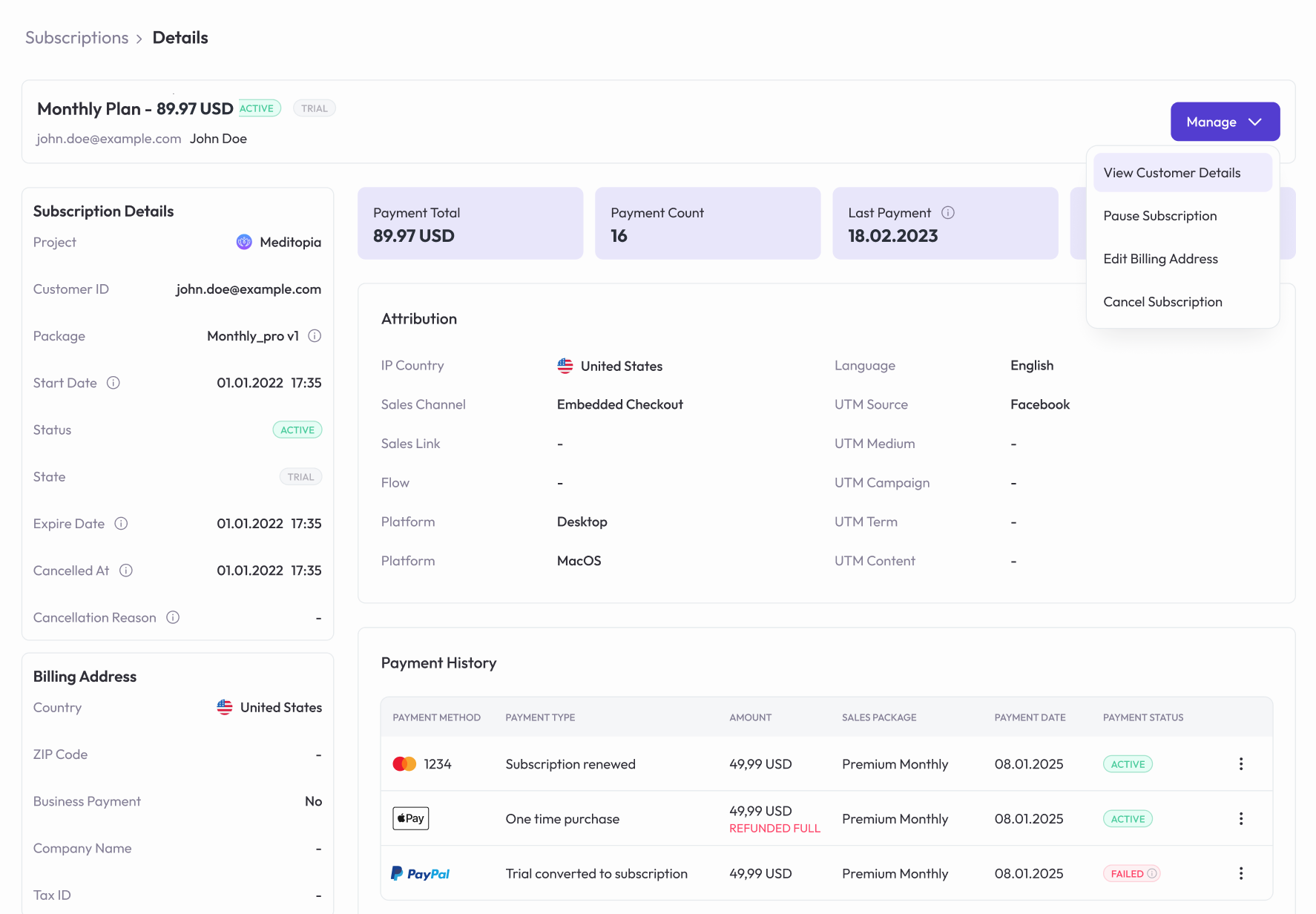This screenshot has height=914, width=1316.
Task: Click the Last Payment info icon
Action: point(948,213)
